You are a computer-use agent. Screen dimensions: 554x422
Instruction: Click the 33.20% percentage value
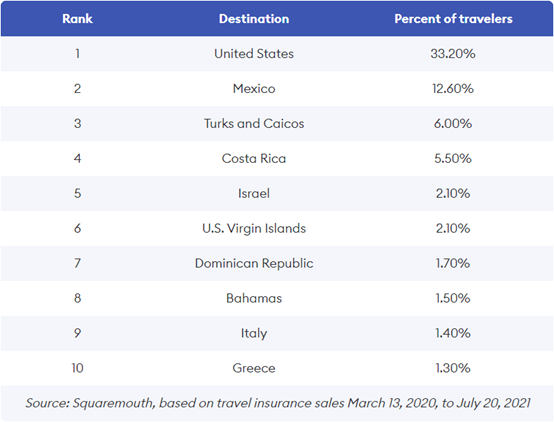coord(453,54)
